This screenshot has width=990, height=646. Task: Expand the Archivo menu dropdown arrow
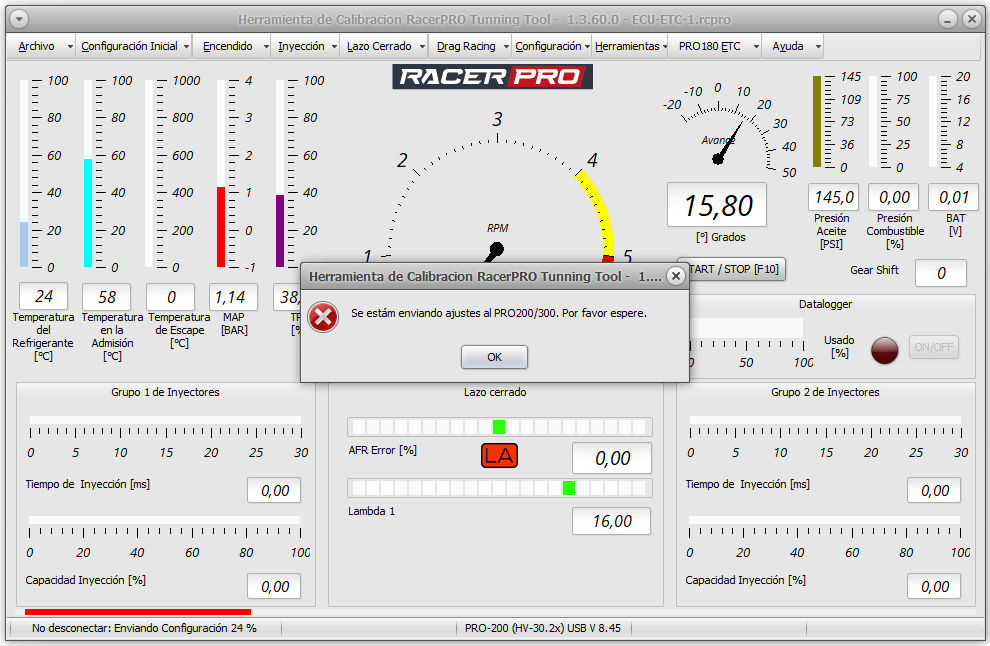click(x=69, y=47)
